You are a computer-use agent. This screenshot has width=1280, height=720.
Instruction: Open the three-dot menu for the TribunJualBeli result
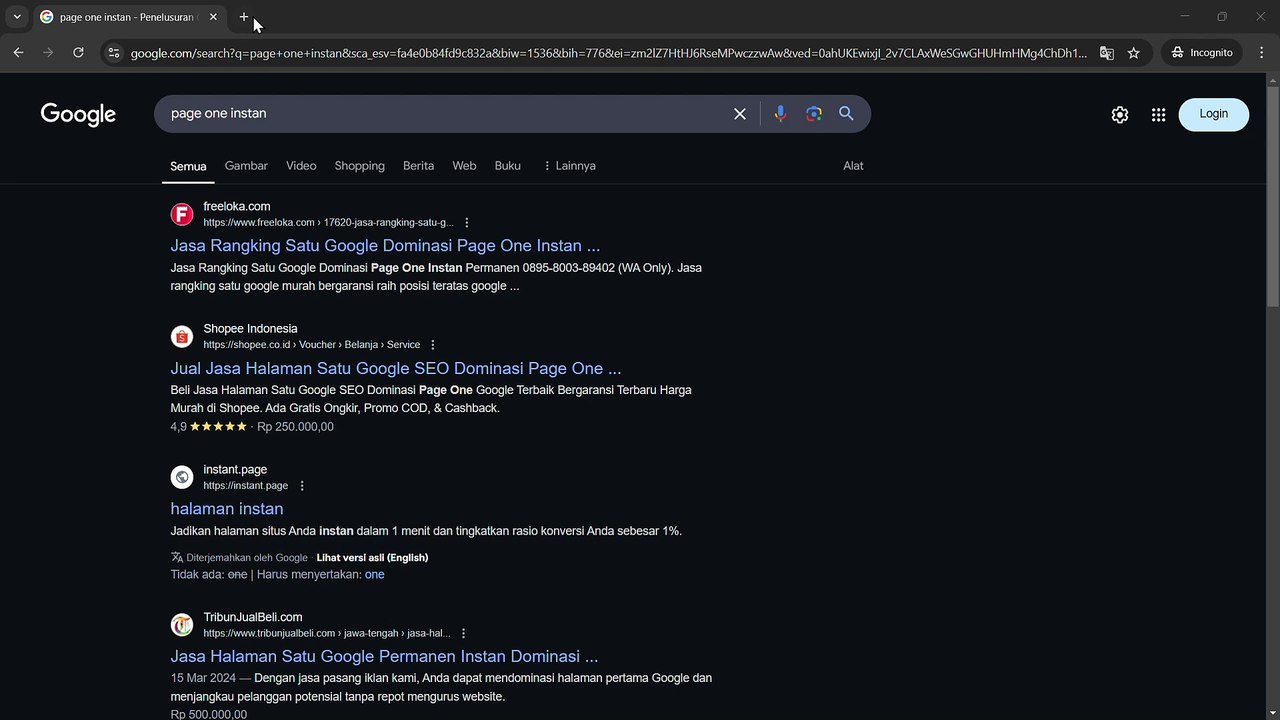[x=463, y=634]
